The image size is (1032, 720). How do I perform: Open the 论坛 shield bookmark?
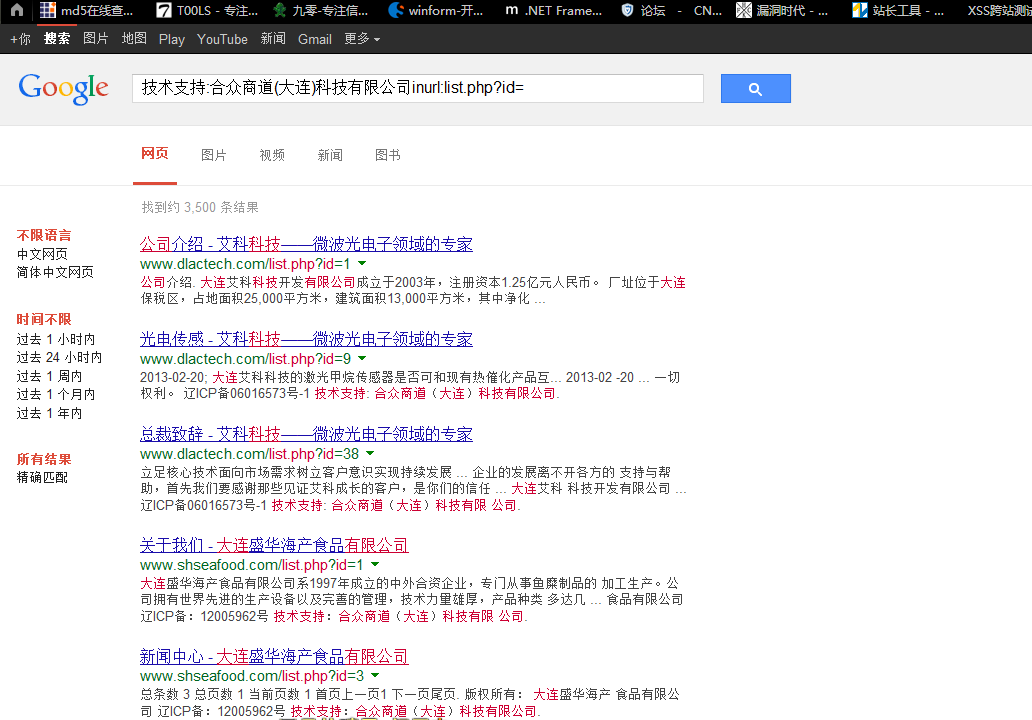coord(671,10)
